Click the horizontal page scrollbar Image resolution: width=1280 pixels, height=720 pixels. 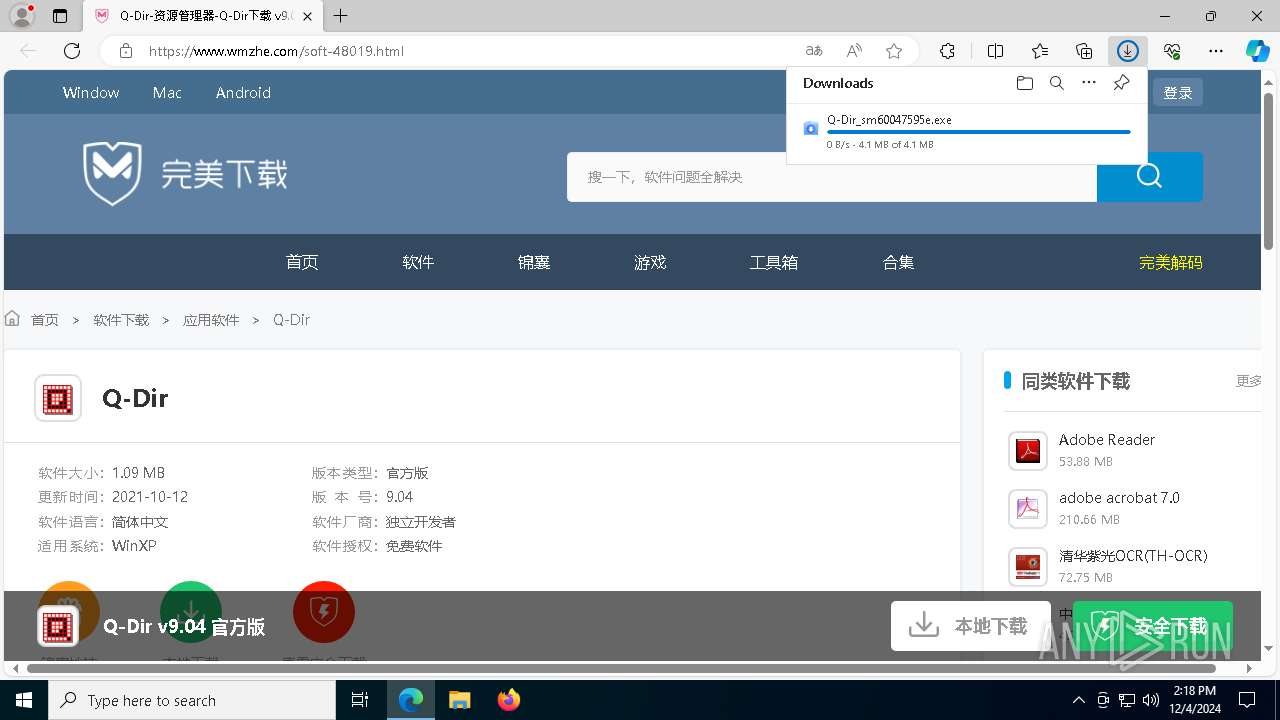[x=620, y=668]
